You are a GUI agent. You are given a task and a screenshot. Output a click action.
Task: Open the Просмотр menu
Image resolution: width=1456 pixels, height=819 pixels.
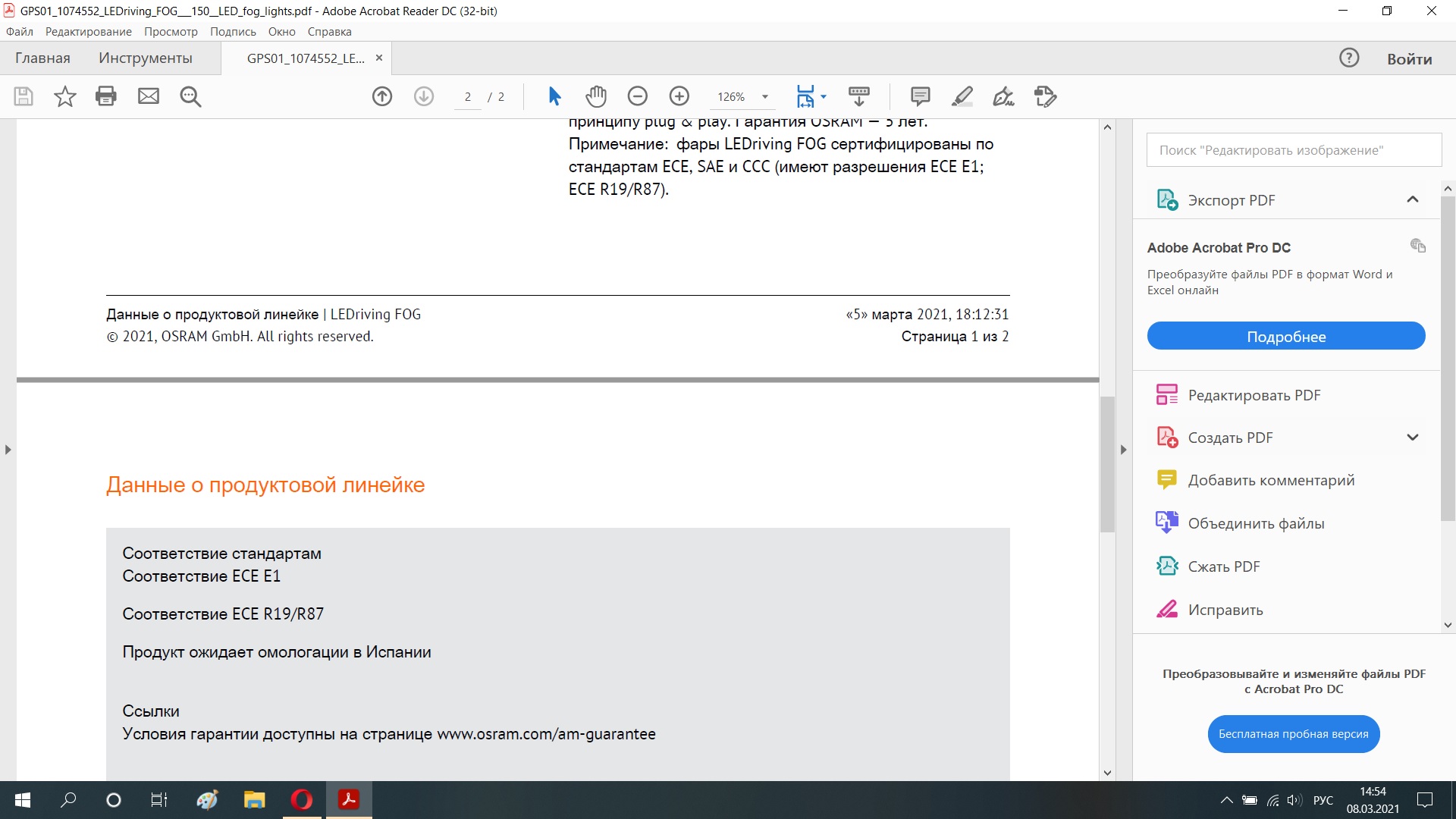coord(171,32)
